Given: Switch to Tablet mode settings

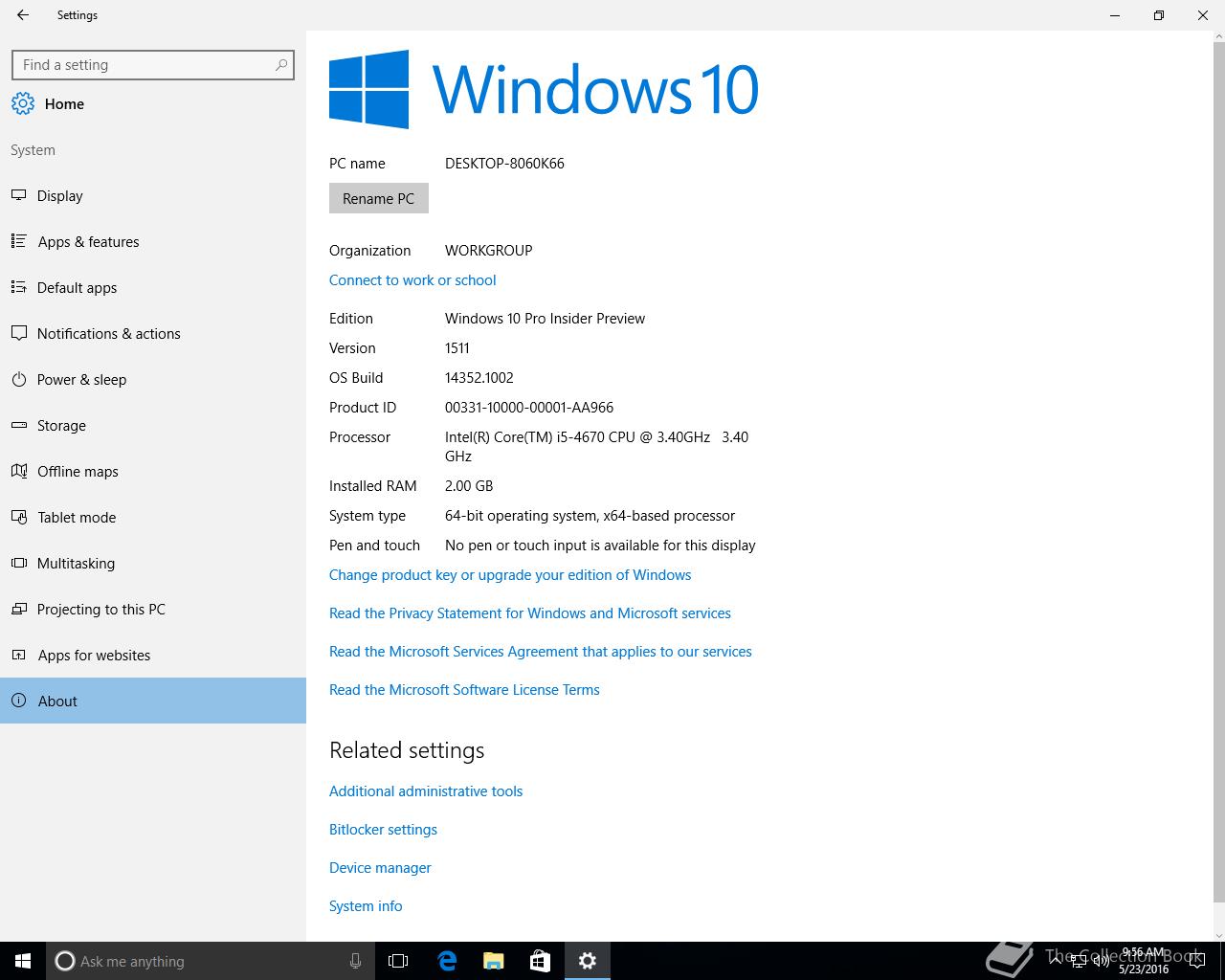Looking at the screenshot, I should coord(77,518).
